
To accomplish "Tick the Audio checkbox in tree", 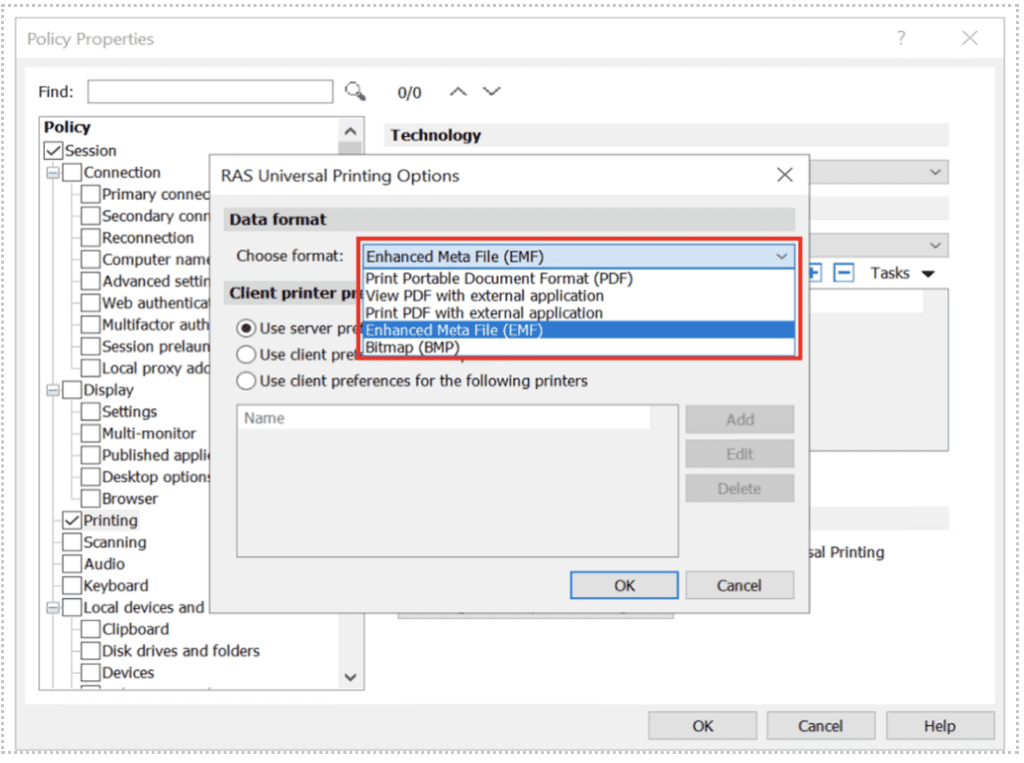I will click(x=72, y=564).
